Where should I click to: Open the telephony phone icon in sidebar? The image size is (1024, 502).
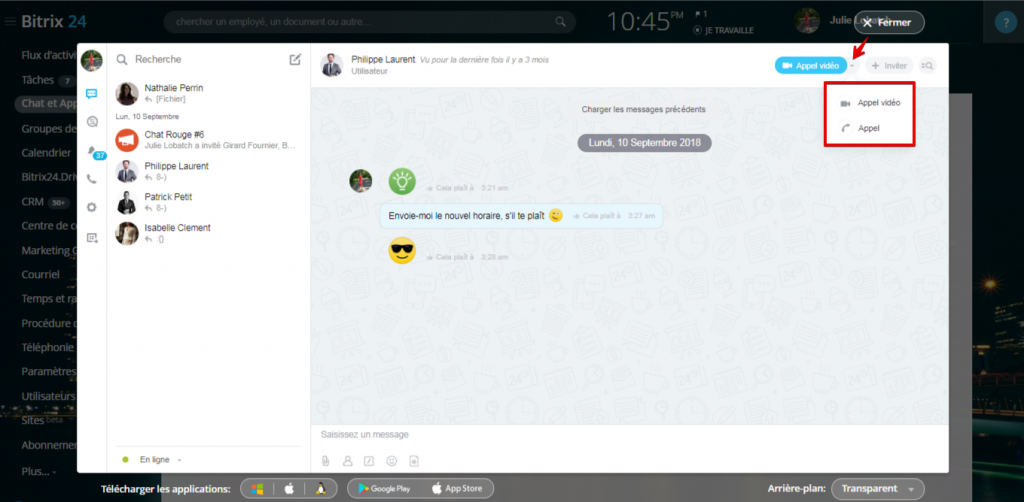[91, 179]
